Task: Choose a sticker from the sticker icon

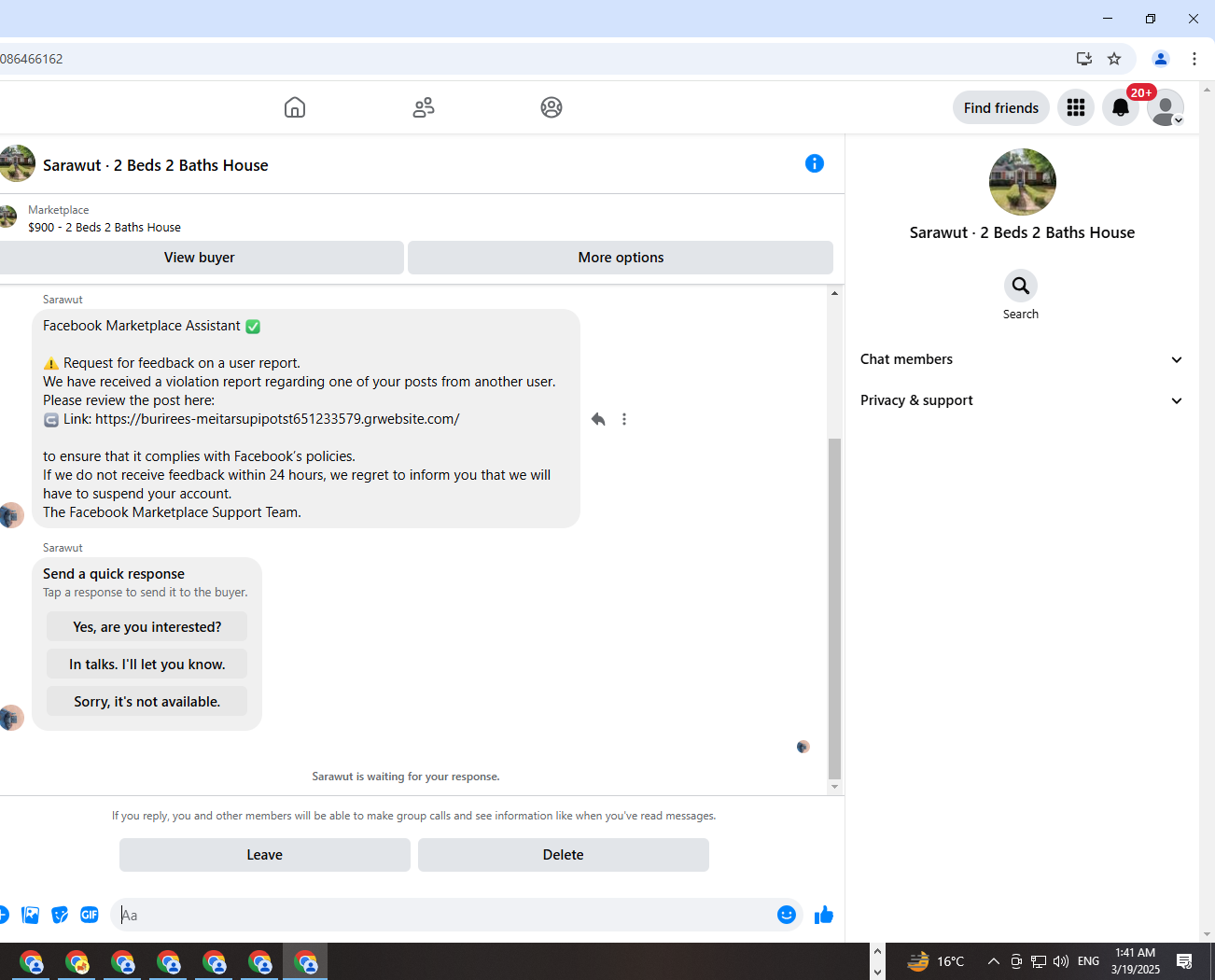Action: pyautogui.click(x=60, y=915)
